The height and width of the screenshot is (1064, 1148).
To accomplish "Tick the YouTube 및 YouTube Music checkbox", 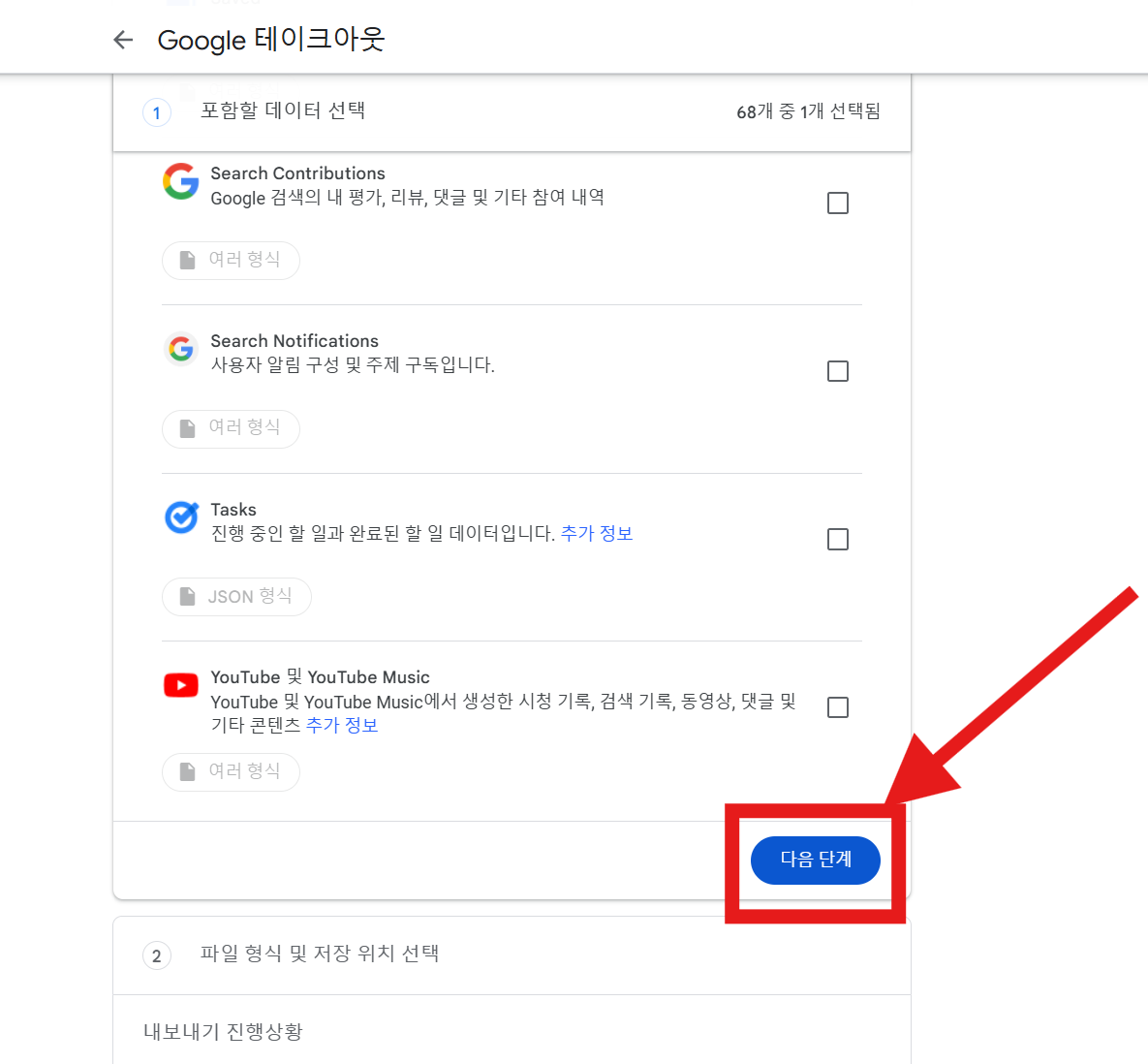I will (x=838, y=707).
